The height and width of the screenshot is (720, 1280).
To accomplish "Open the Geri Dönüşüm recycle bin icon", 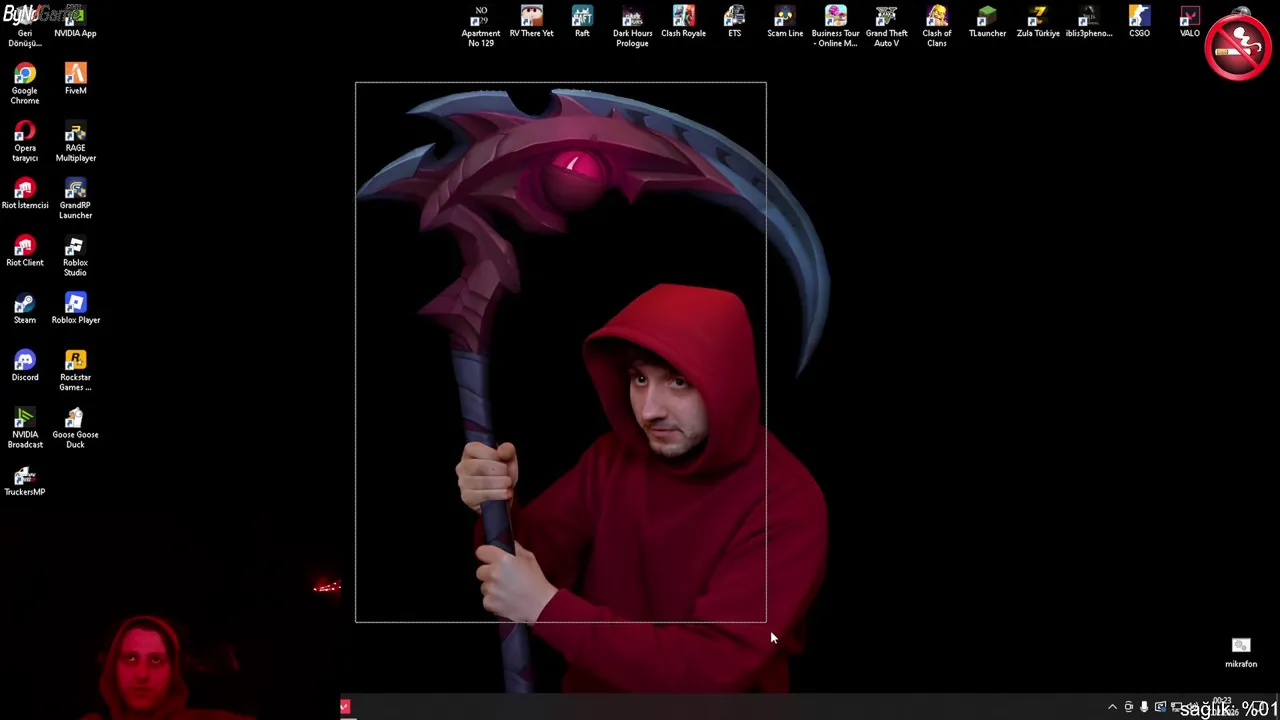I will [25, 26].
